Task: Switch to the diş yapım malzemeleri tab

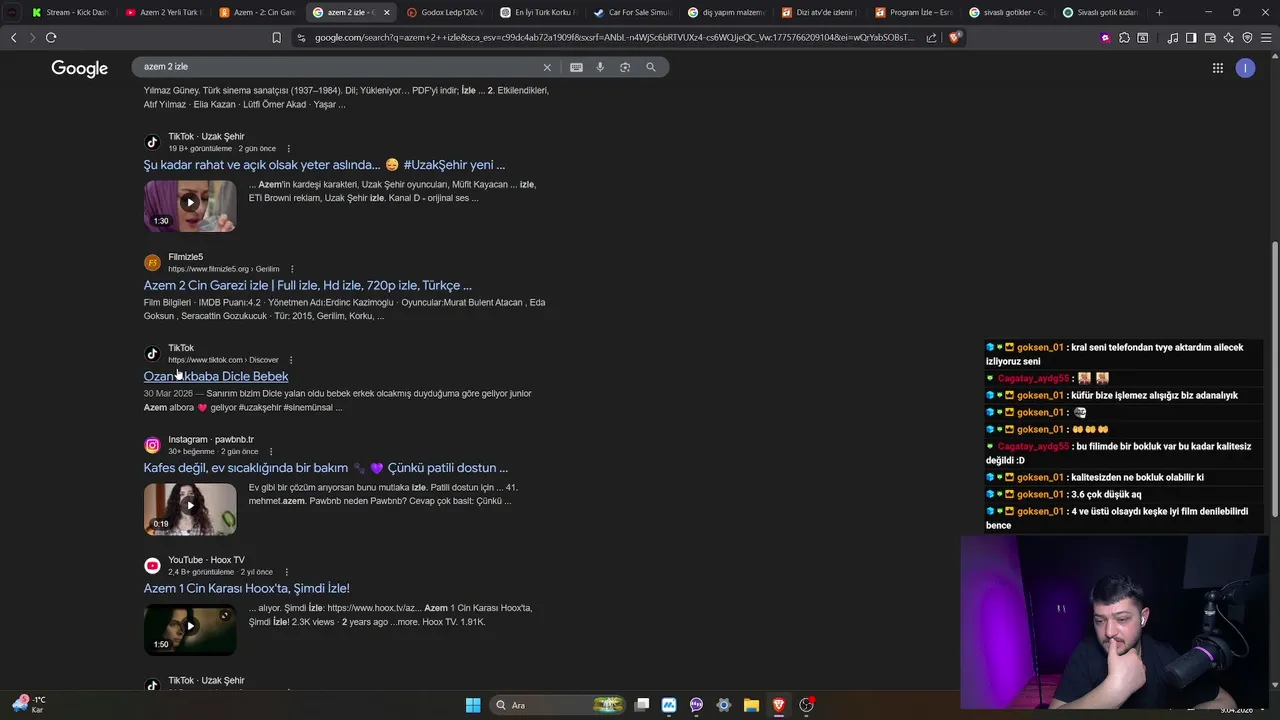Action: [725, 12]
